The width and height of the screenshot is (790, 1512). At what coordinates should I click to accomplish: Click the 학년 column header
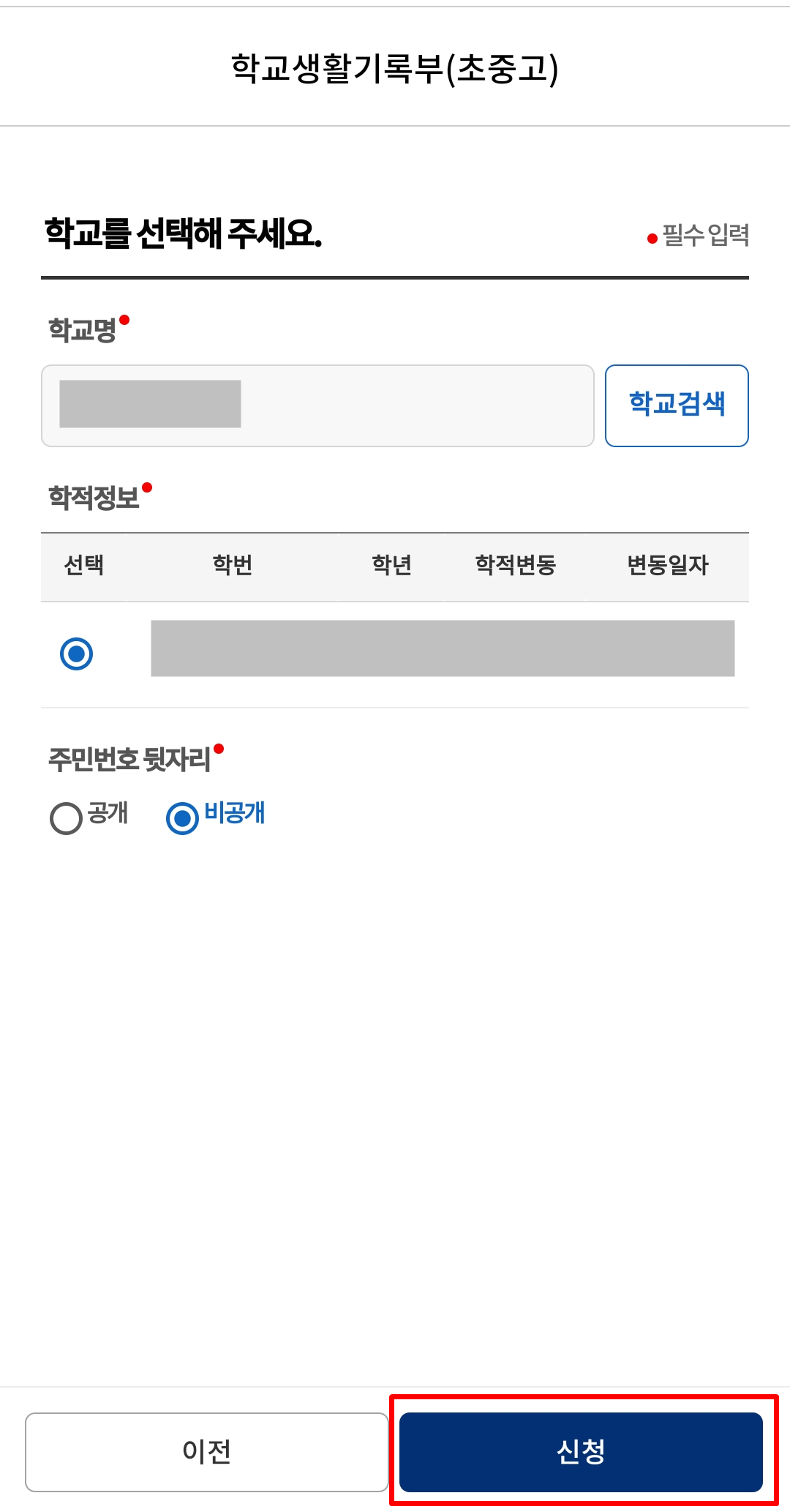(x=392, y=566)
